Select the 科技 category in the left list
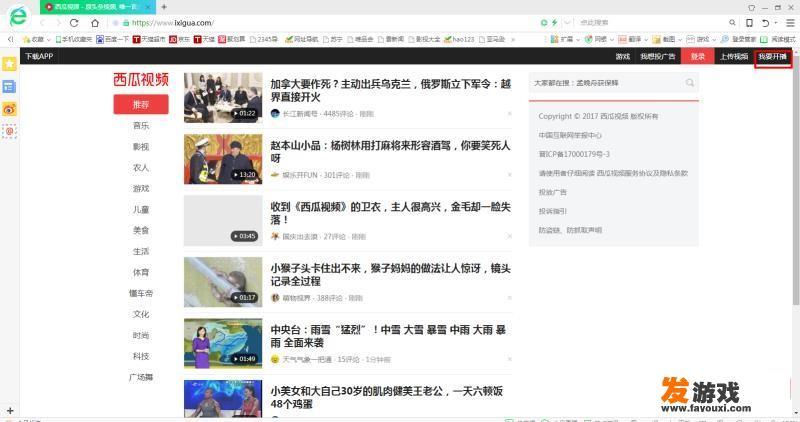Viewport: 800px width, 422px height. (141, 356)
